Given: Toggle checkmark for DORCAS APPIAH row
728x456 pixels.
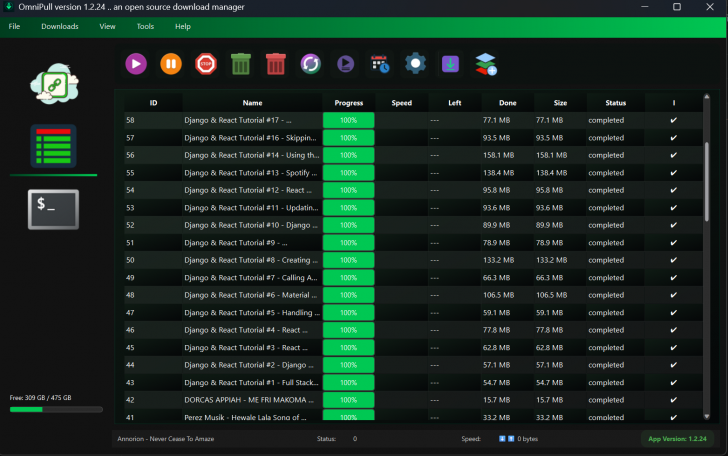Looking at the screenshot, I should [674, 400].
